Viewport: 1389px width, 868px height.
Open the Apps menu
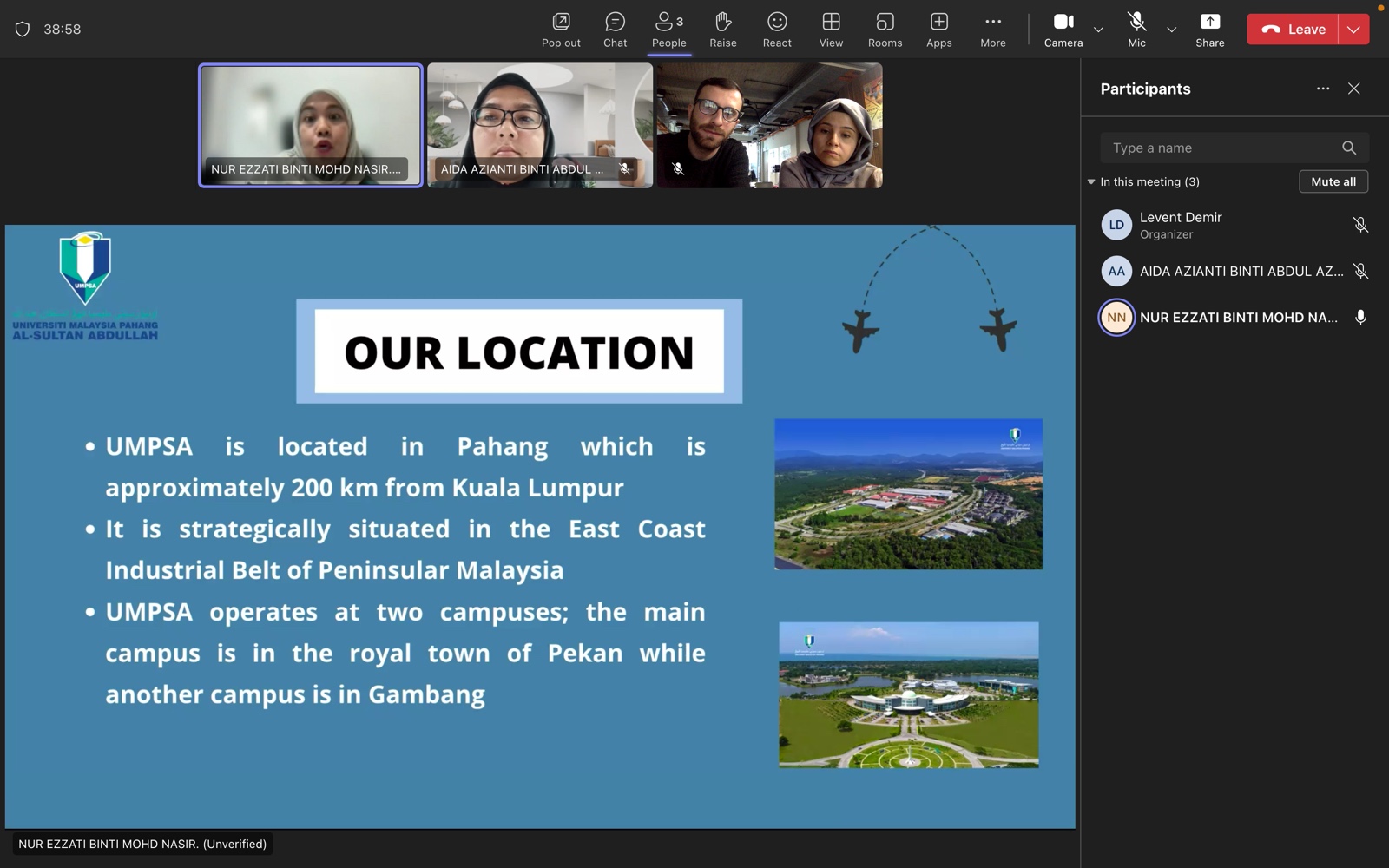coord(938,30)
